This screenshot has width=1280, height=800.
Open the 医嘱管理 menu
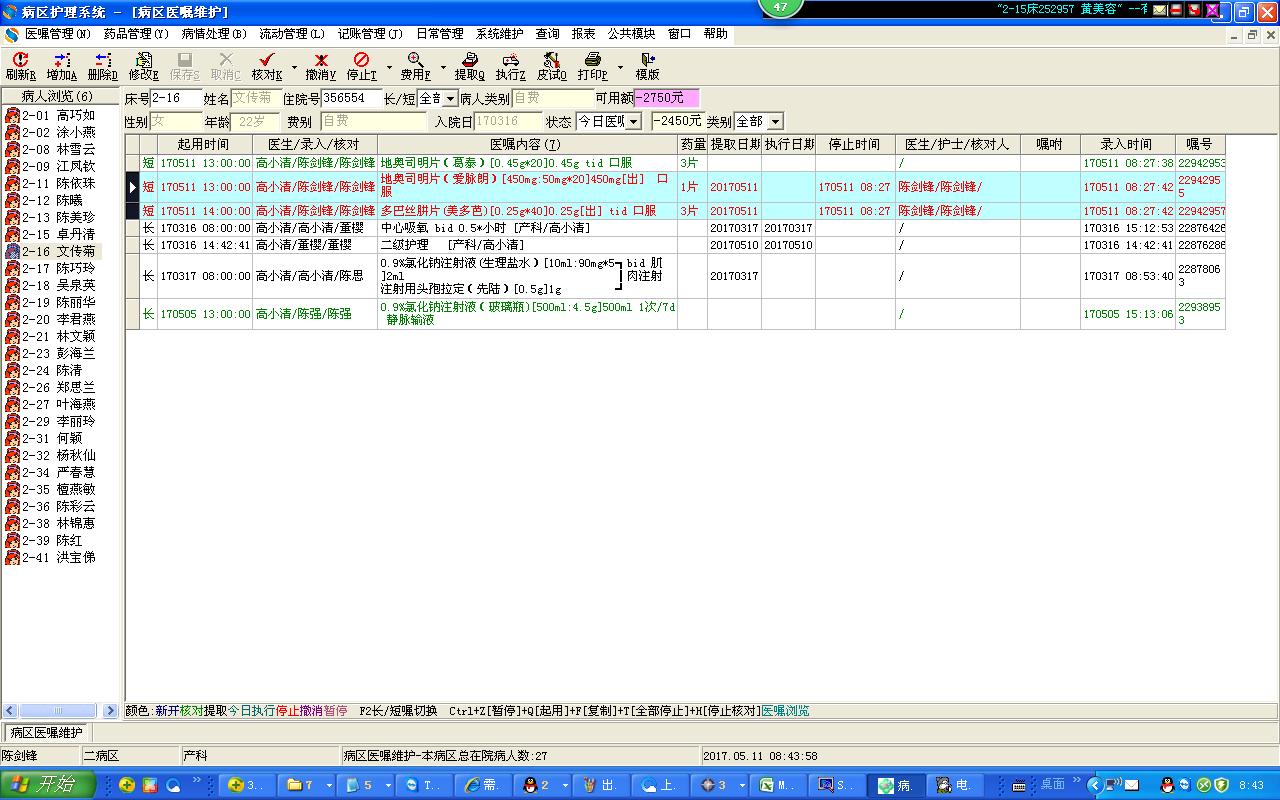(57, 34)
